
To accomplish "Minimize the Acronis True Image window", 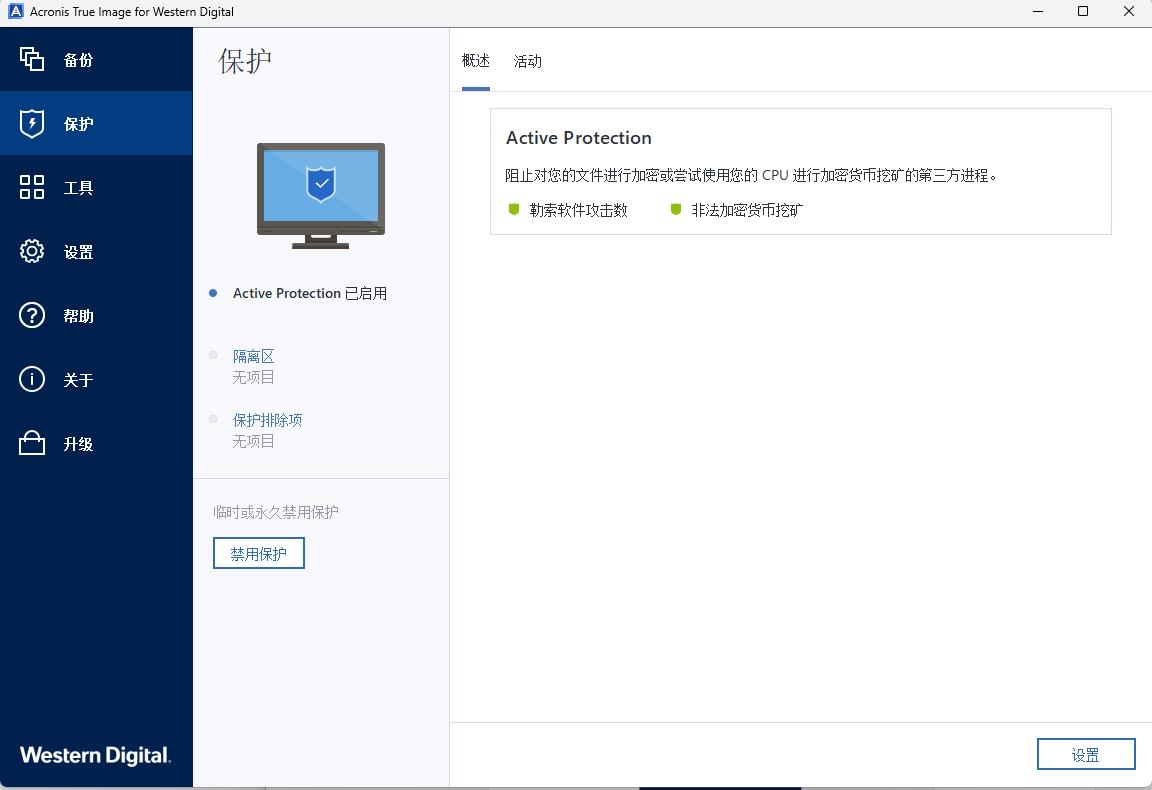I will [x=1038, y=12].
